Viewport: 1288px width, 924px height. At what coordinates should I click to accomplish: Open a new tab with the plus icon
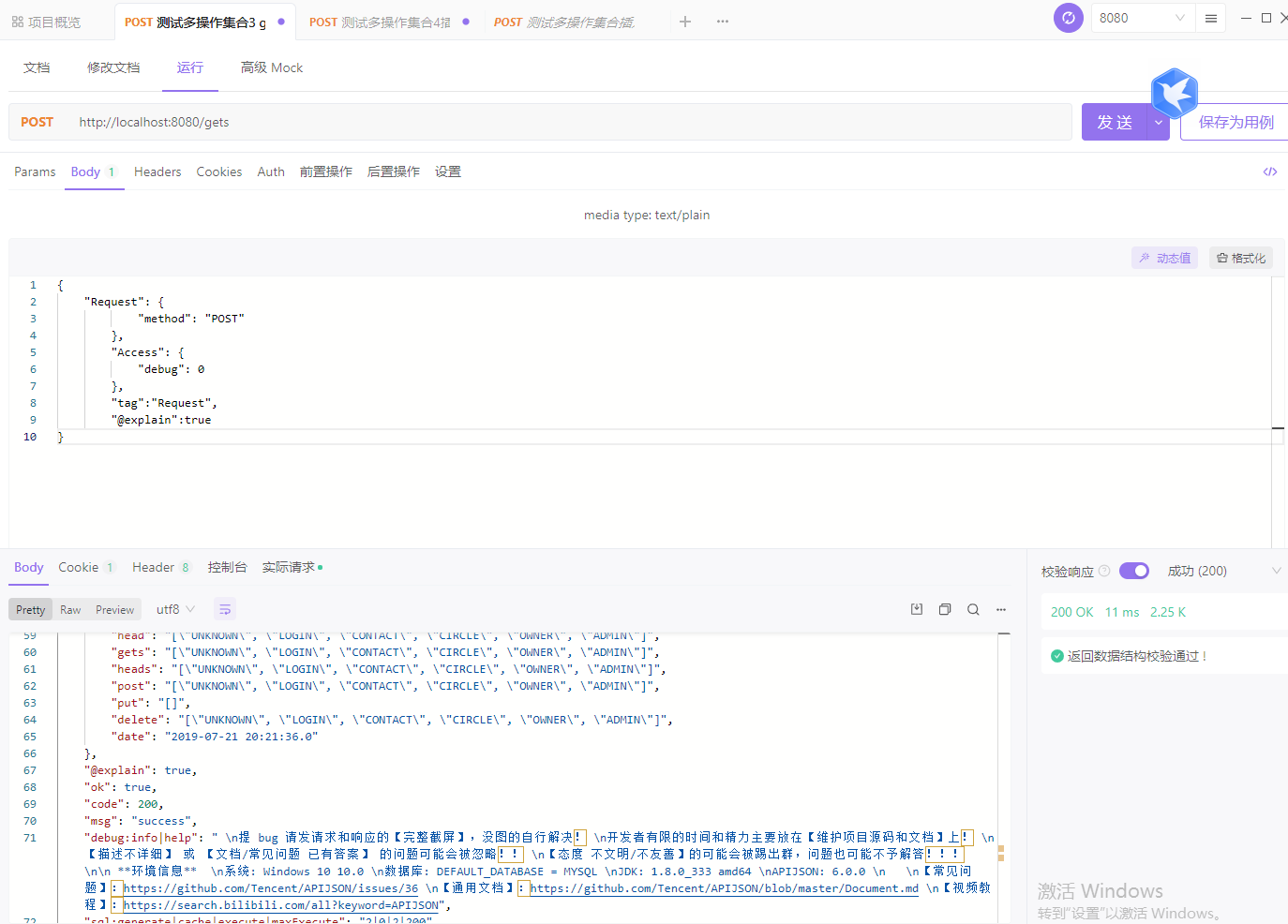click(x=685, y=22)
